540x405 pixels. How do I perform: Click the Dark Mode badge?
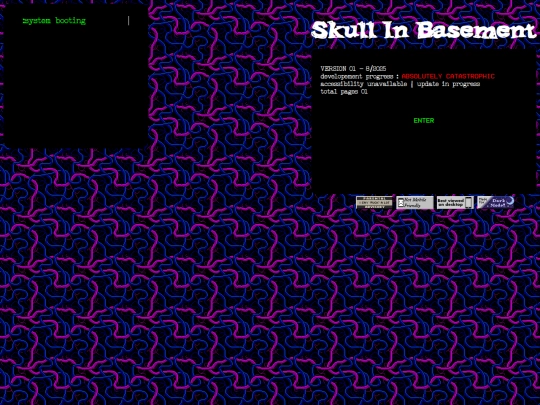[496, 202]
